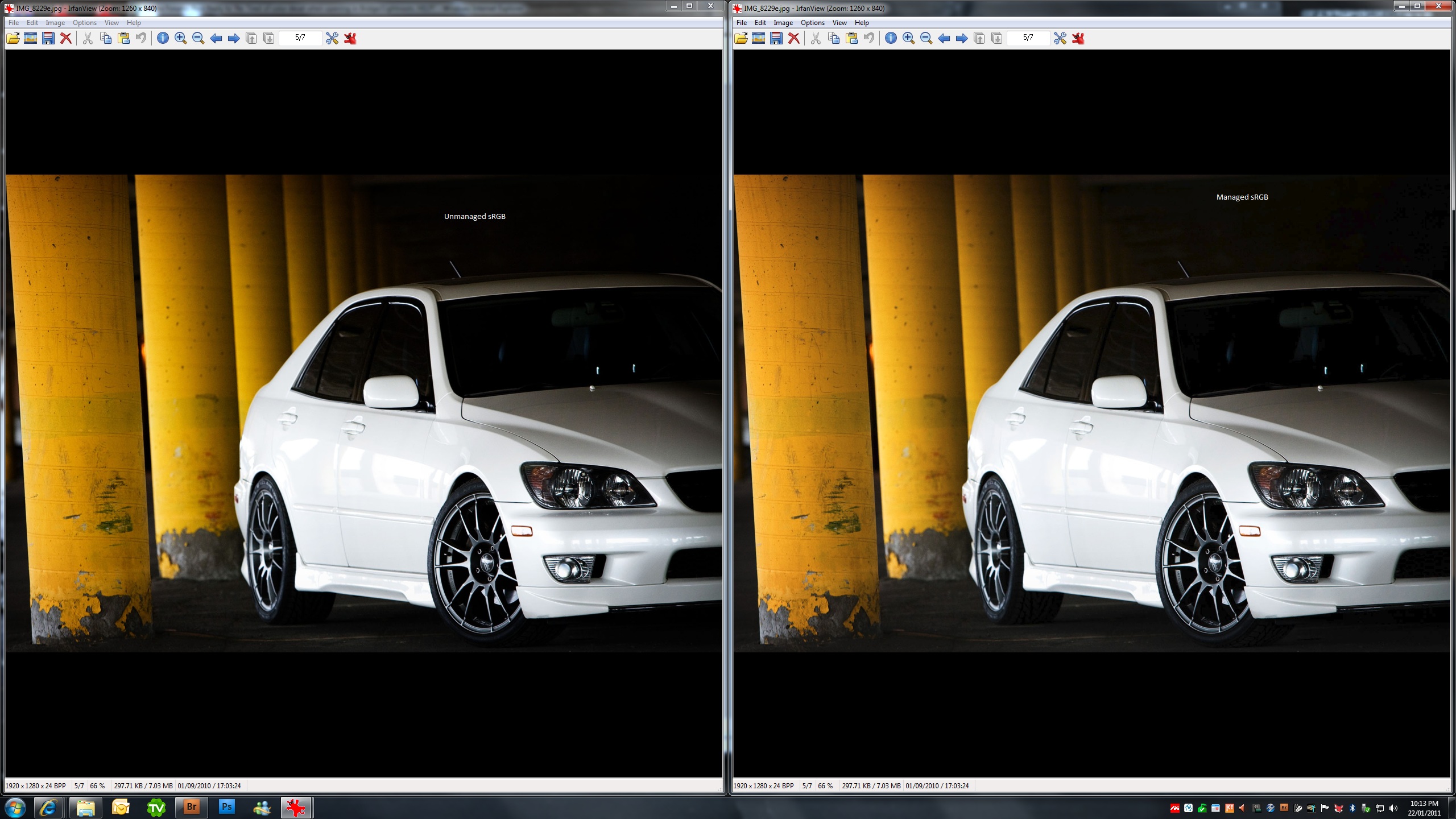Open Image menu in left window
Viewport: 1456px width, 819px height.
pos(55,23)
